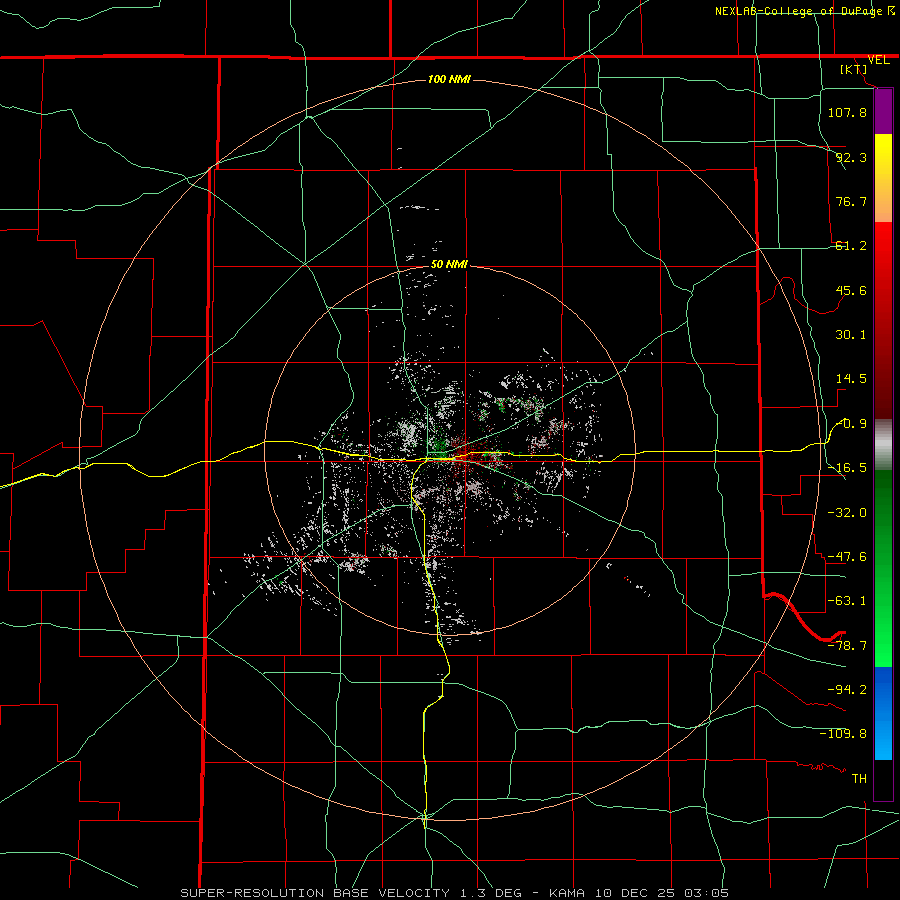Pick the green segment of the color bar
Viewport: 900px width, 900px height.
[883, 568]
